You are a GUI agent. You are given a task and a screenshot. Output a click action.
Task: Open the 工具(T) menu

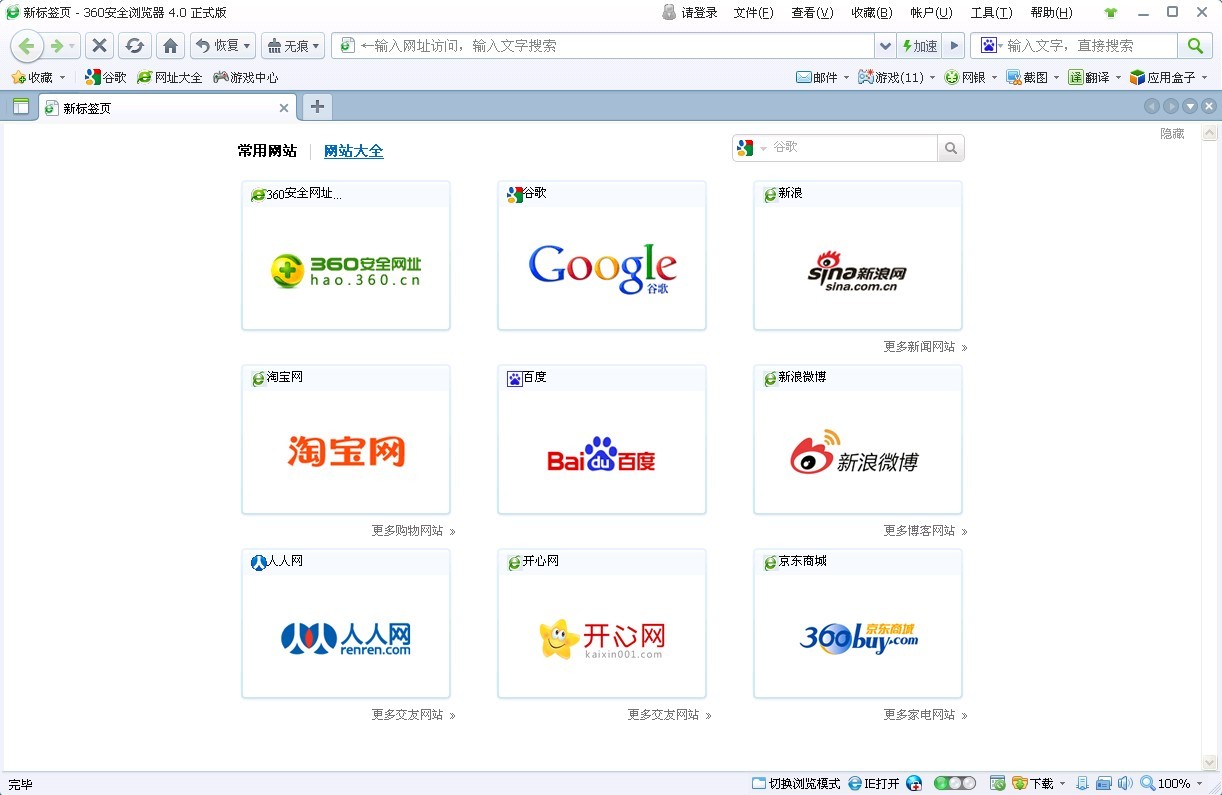(991, 13)
